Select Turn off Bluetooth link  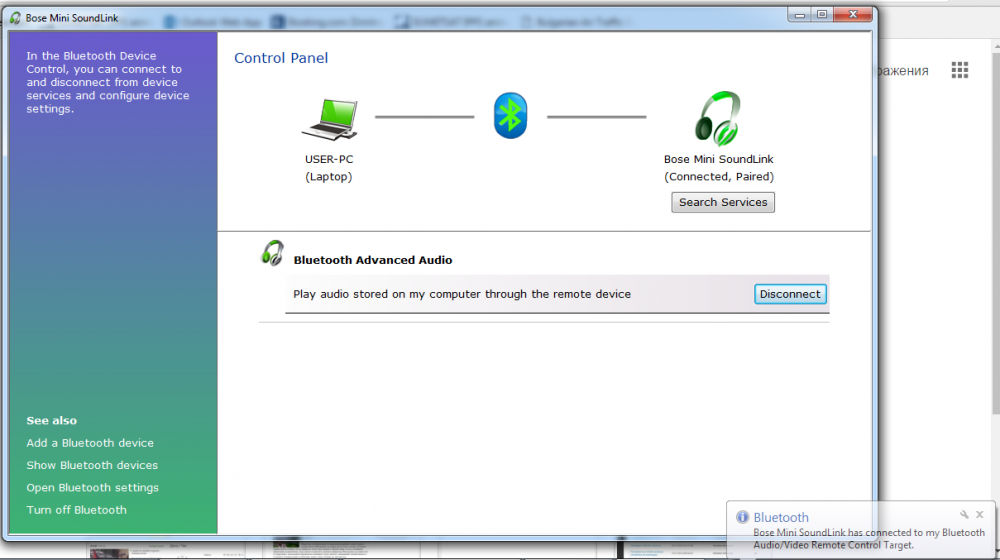point(77,510)
